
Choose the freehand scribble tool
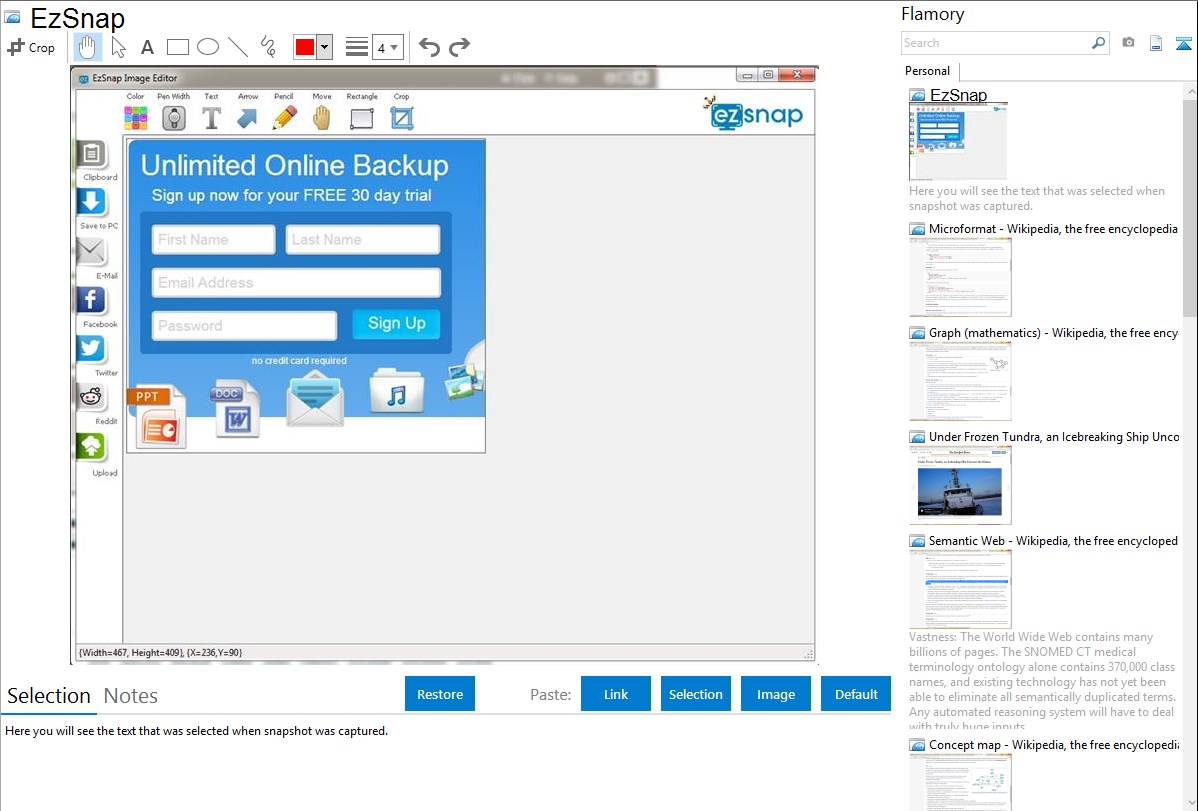pos(267,47)
